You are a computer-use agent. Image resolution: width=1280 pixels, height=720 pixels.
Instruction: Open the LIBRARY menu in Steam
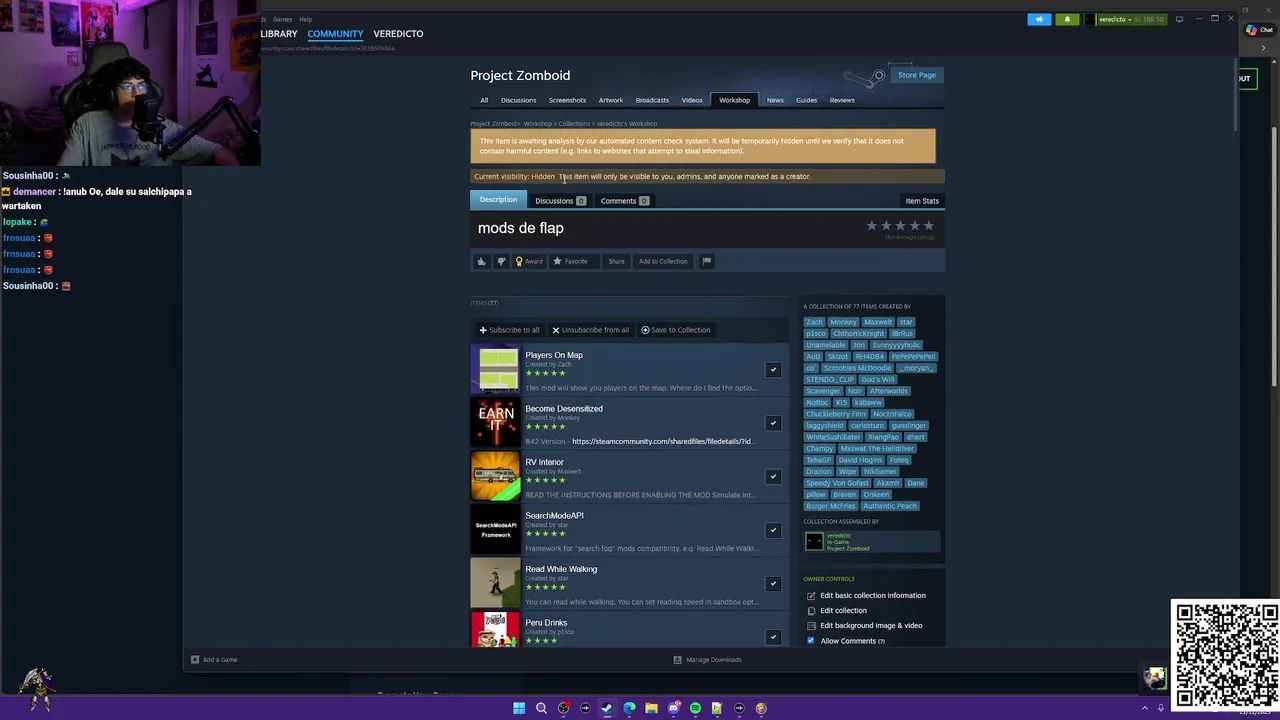[279, 34]
